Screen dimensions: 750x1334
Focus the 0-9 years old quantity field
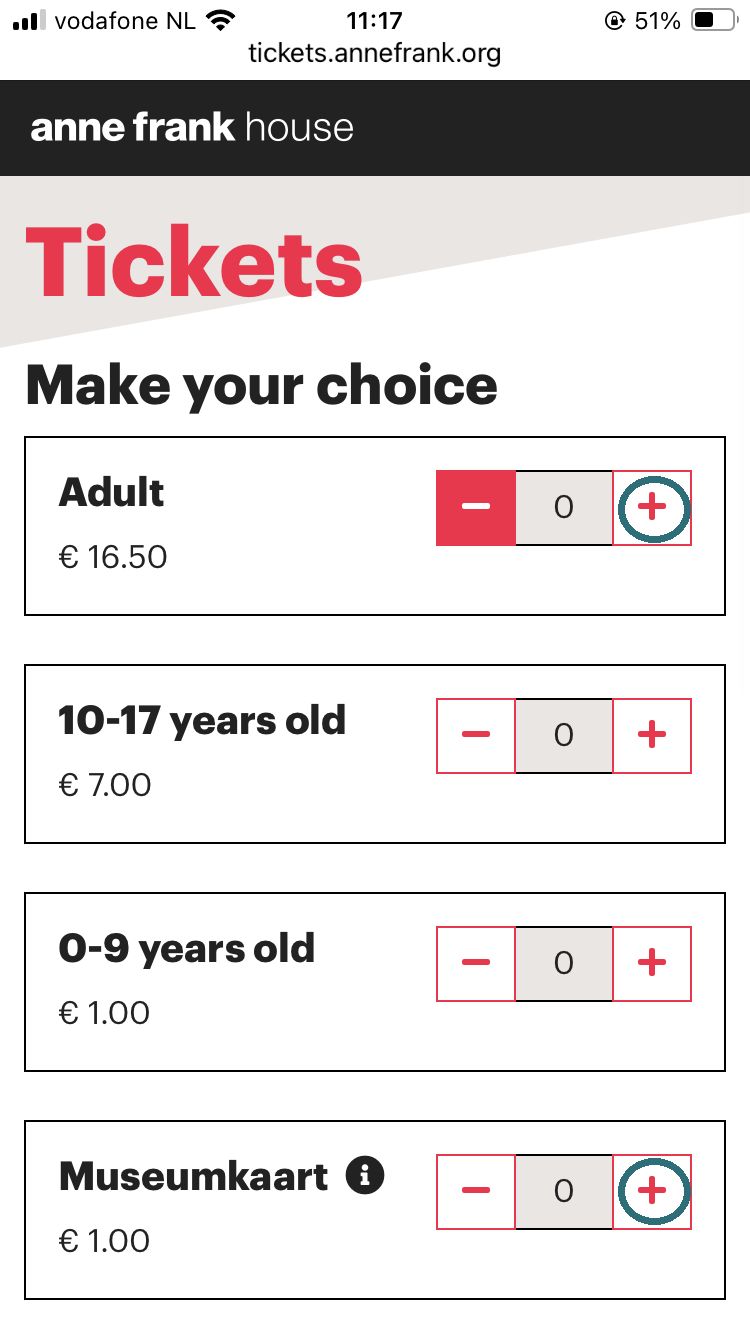coord(564,964)
